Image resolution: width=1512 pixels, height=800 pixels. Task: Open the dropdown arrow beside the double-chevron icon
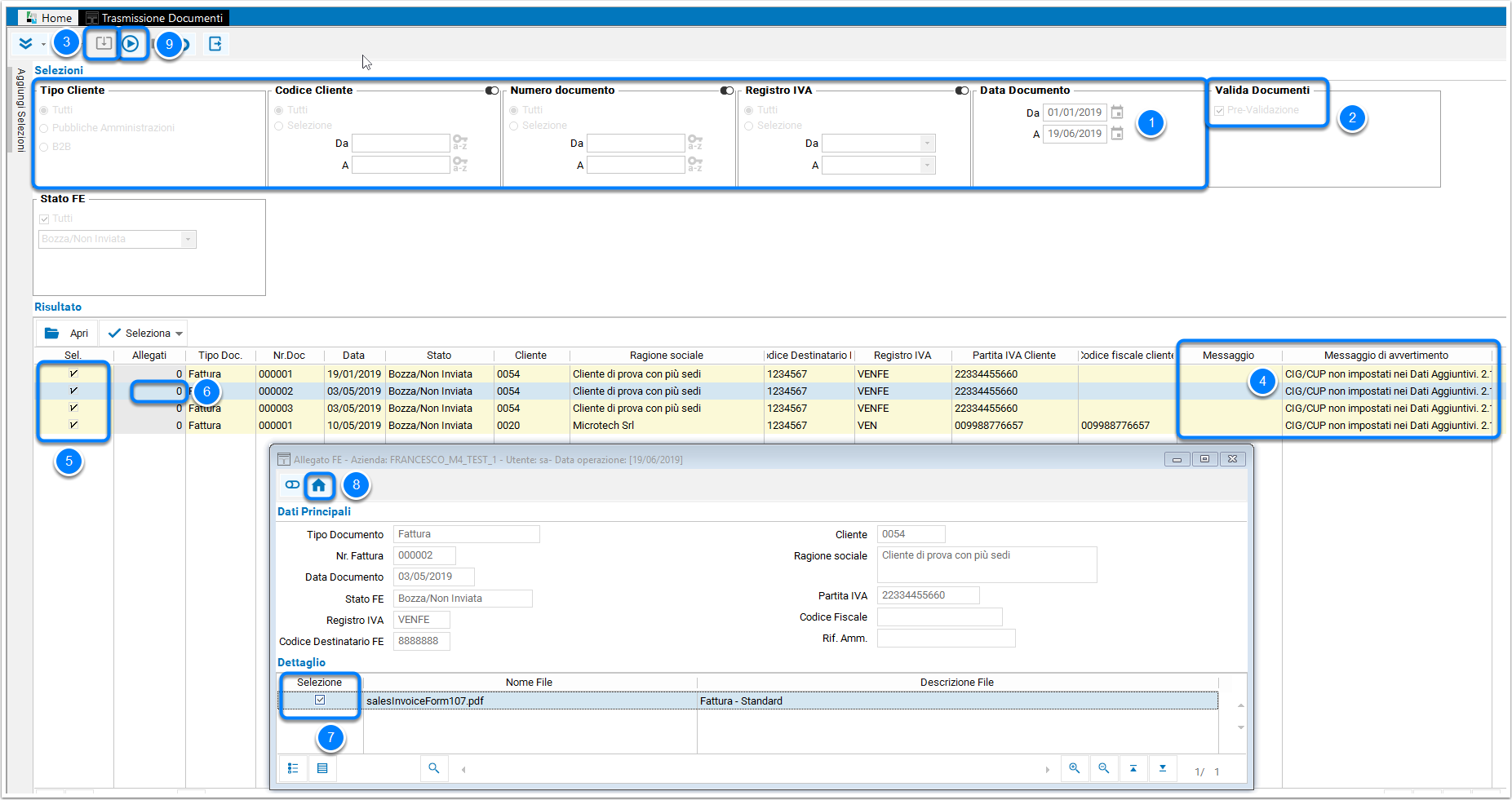pyautogui.click(x=43, y=44)
